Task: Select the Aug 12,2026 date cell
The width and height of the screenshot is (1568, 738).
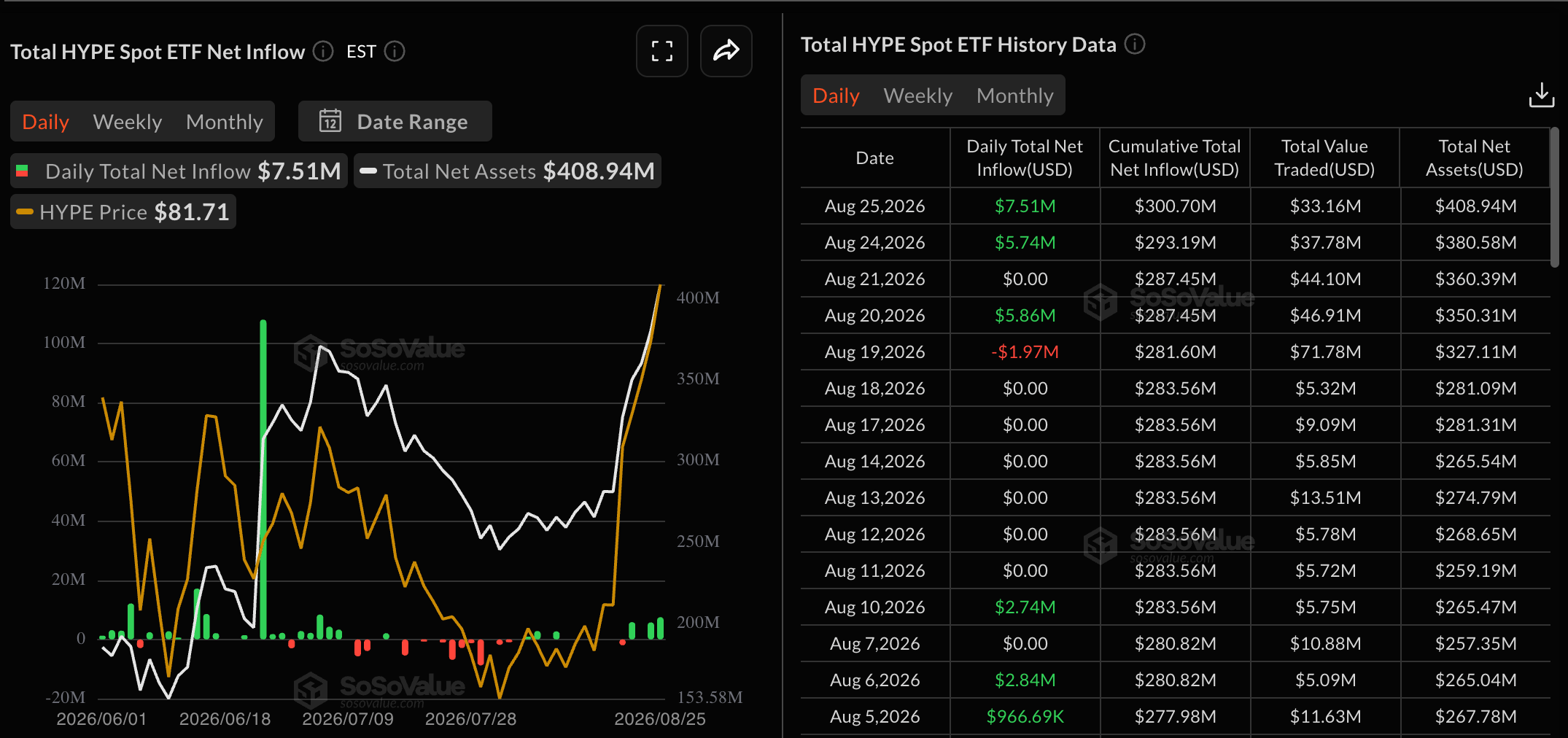Action: click(x=875, y=534)
